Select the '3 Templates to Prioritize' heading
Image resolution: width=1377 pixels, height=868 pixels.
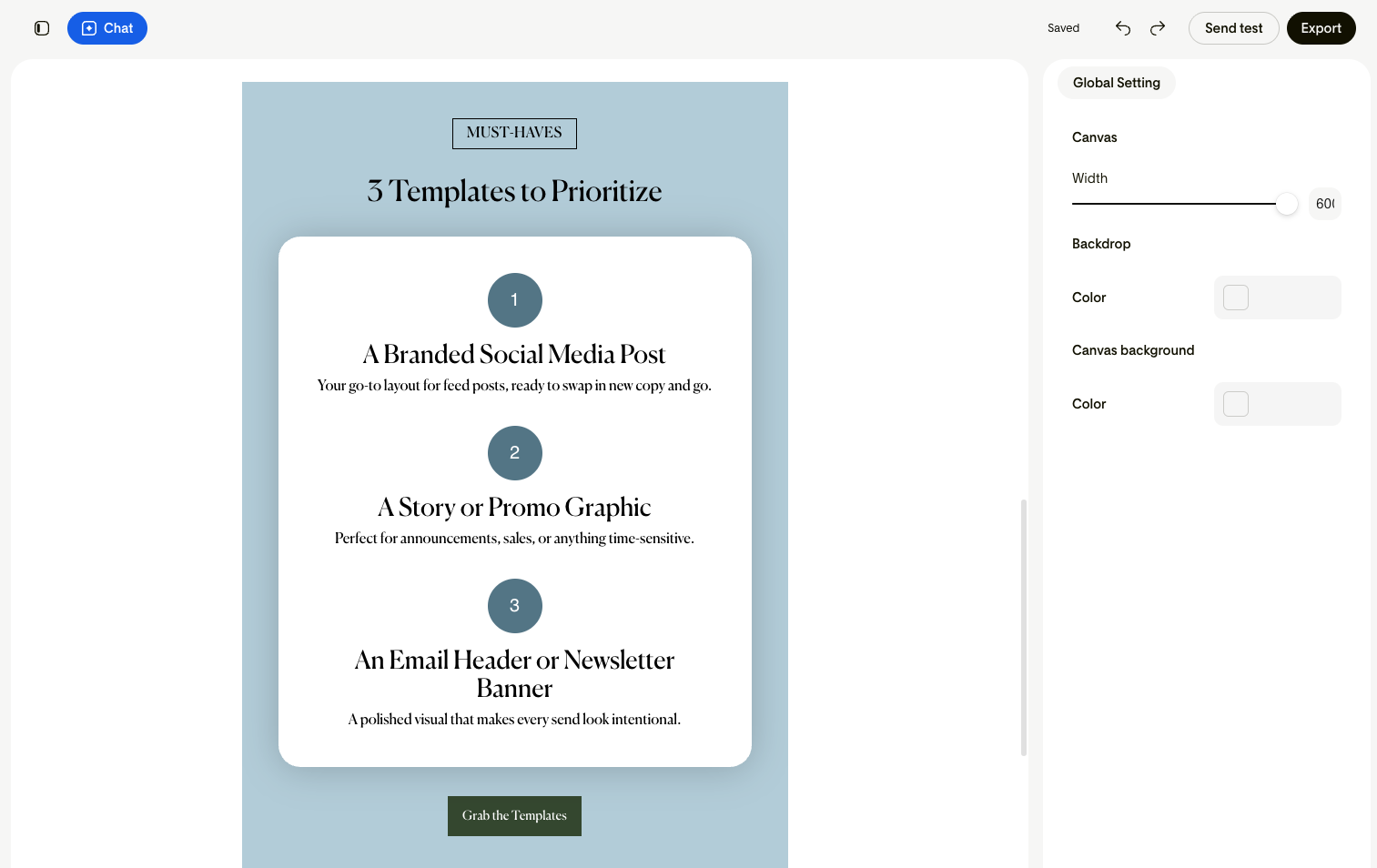tap(514, 191)
